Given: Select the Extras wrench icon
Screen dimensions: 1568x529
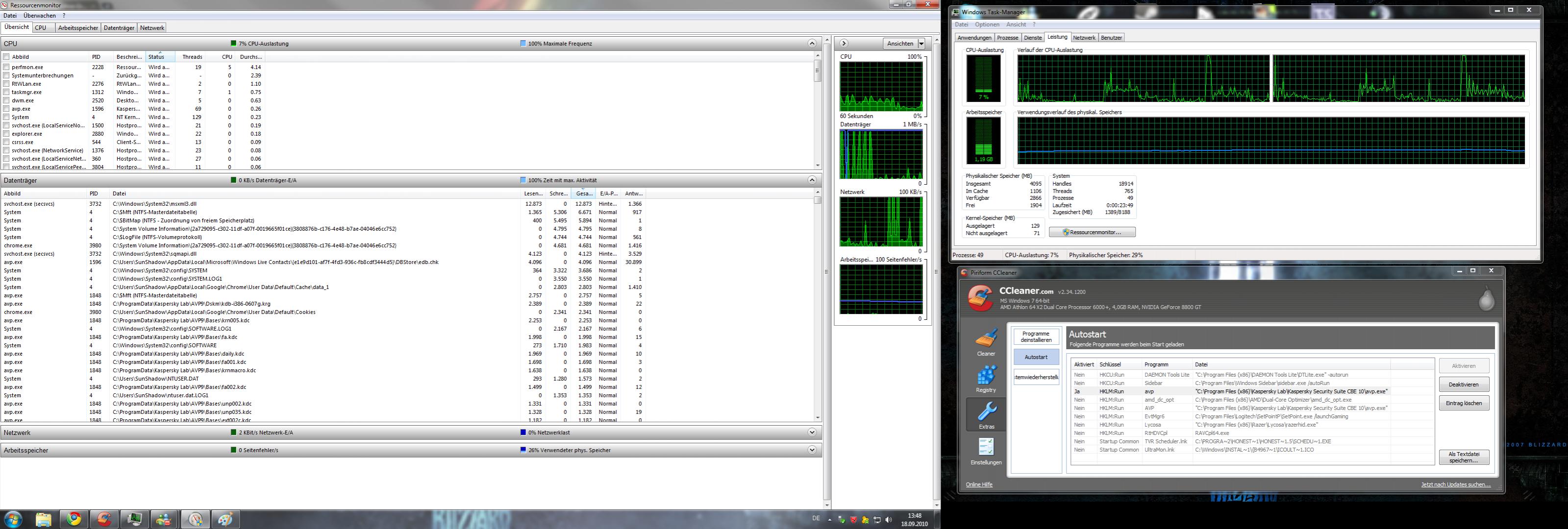Looking at the screenshot, I should pos(986,414).
